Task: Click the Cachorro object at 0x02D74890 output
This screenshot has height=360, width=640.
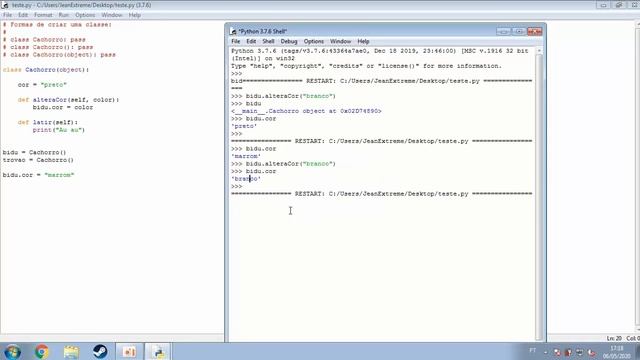Action: tap(306, 111)
